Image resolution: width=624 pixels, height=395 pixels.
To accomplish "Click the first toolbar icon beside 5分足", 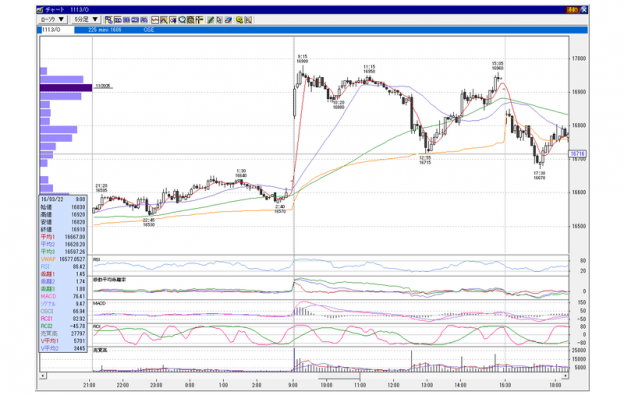I will [x=109, y=19].
